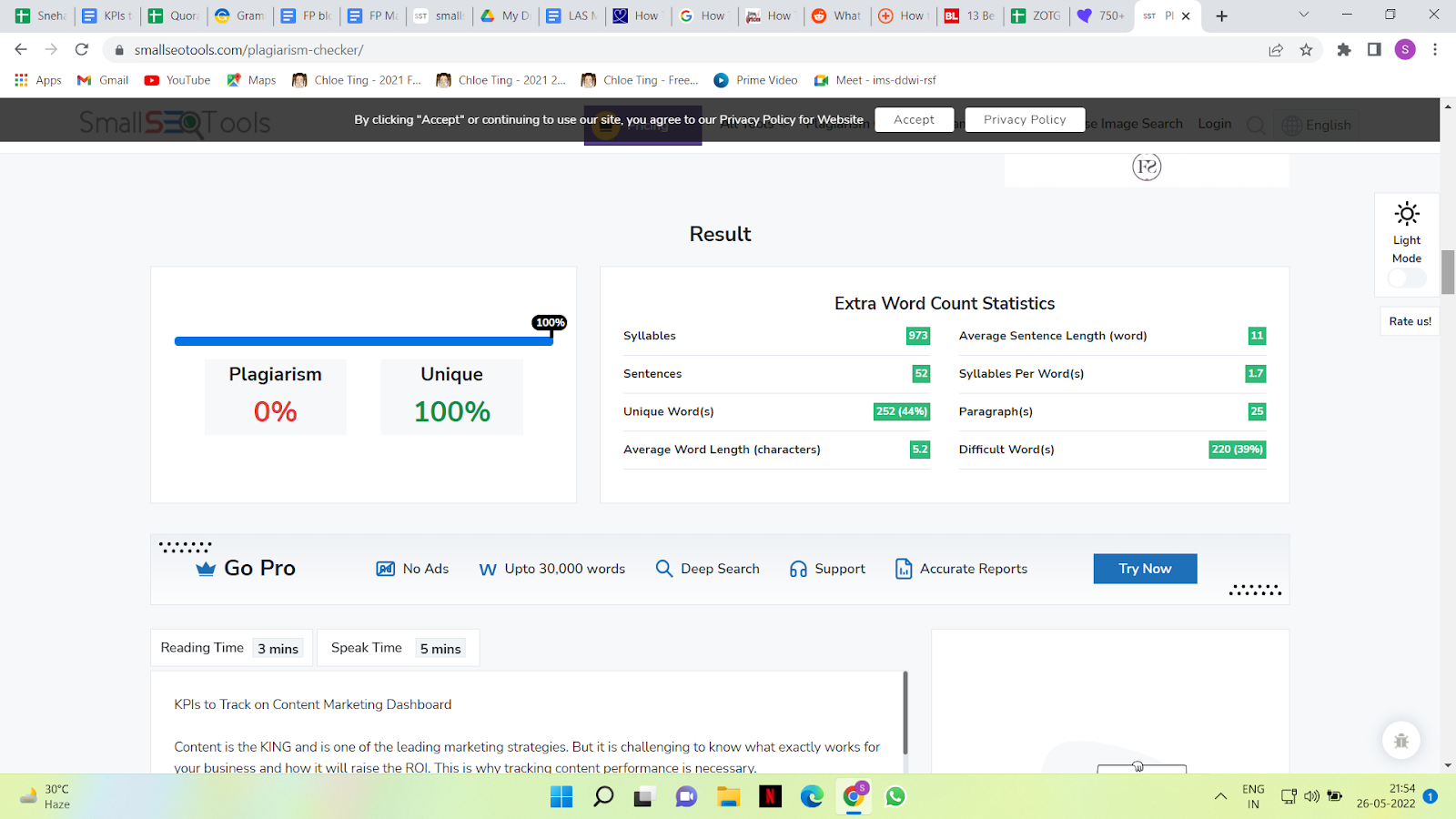Open the weather widget 30°C Haze
Screen dimensions: 1456x819
(x=45, y=796)
